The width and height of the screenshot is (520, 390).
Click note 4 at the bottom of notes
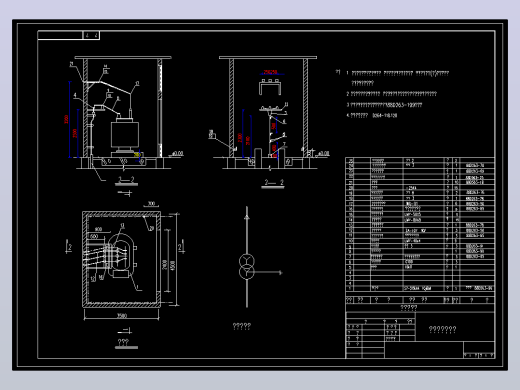point(371,116)
